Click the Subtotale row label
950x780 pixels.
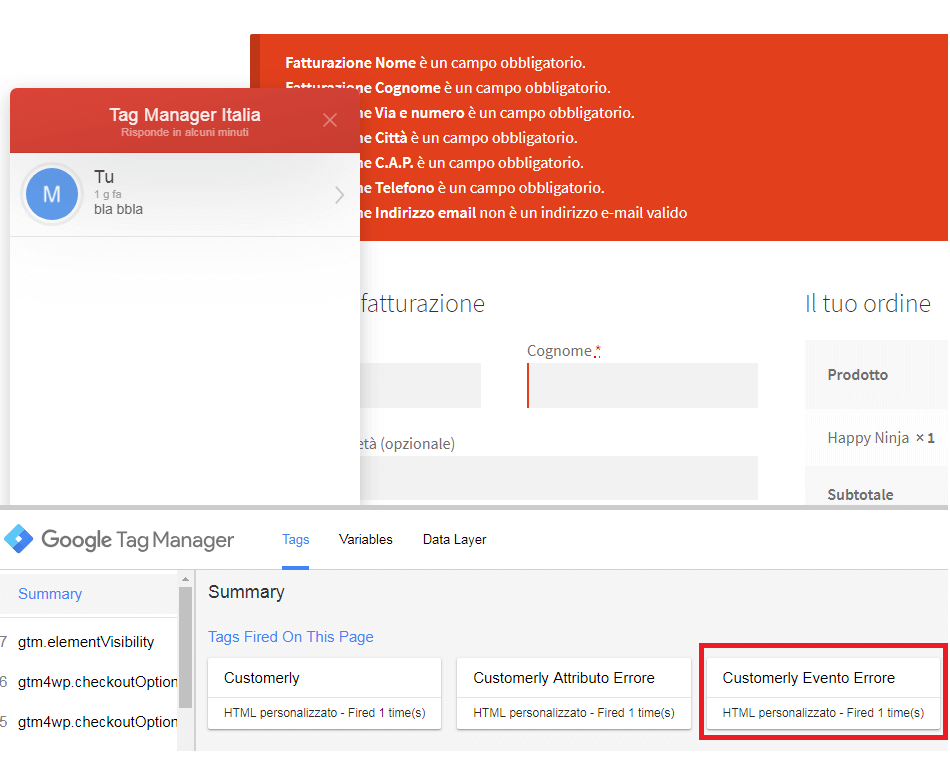860,495
